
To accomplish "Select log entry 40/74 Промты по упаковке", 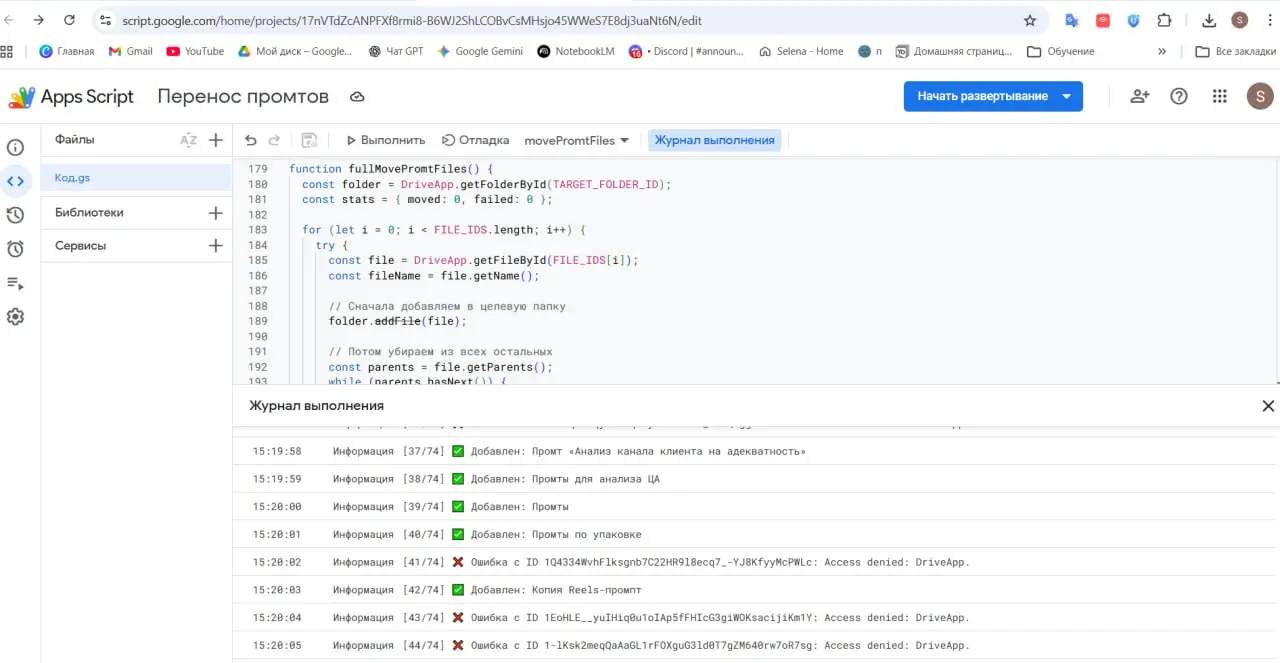I will coord(756,535).
